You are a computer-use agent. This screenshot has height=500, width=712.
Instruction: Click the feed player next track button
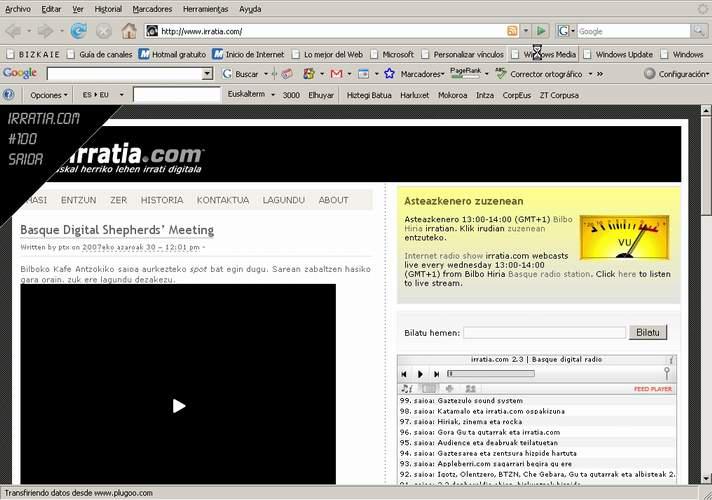click(x=436, y=374)
